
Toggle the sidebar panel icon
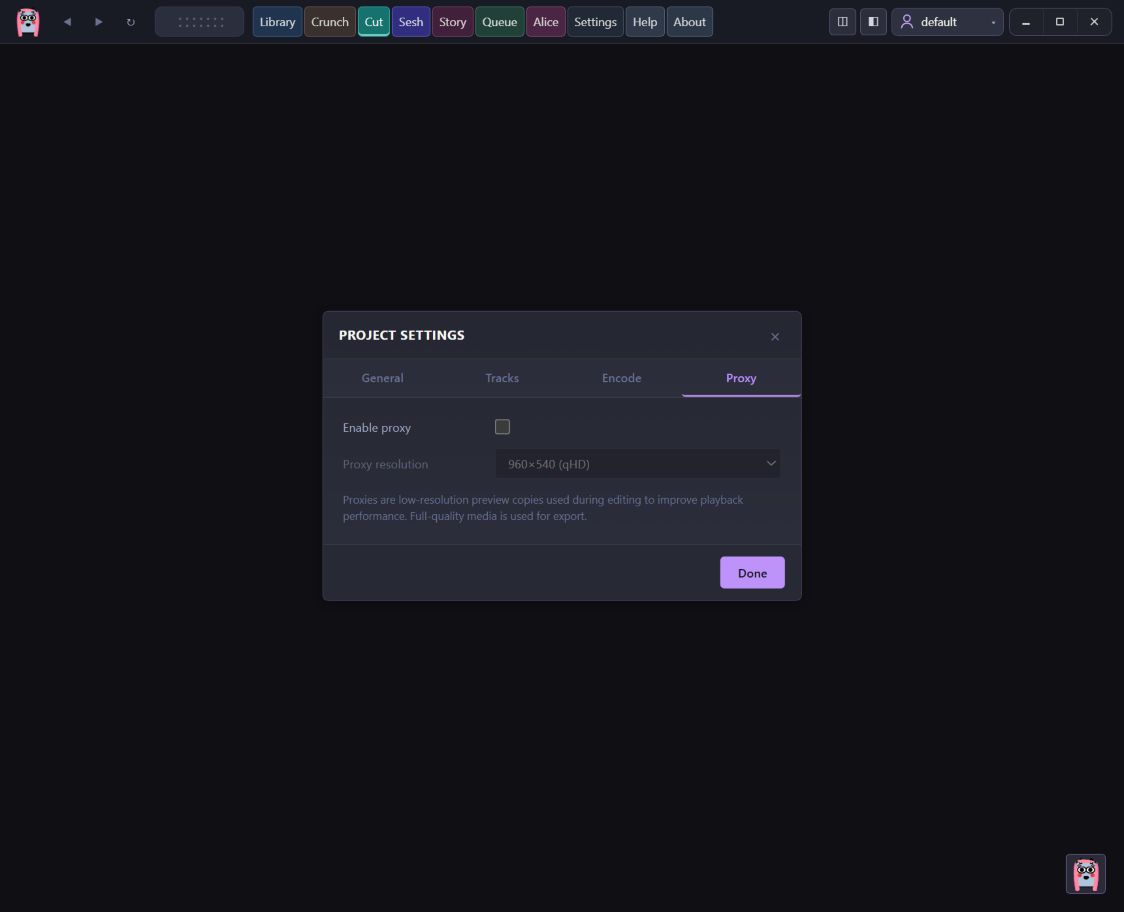[x=873, y=22]
